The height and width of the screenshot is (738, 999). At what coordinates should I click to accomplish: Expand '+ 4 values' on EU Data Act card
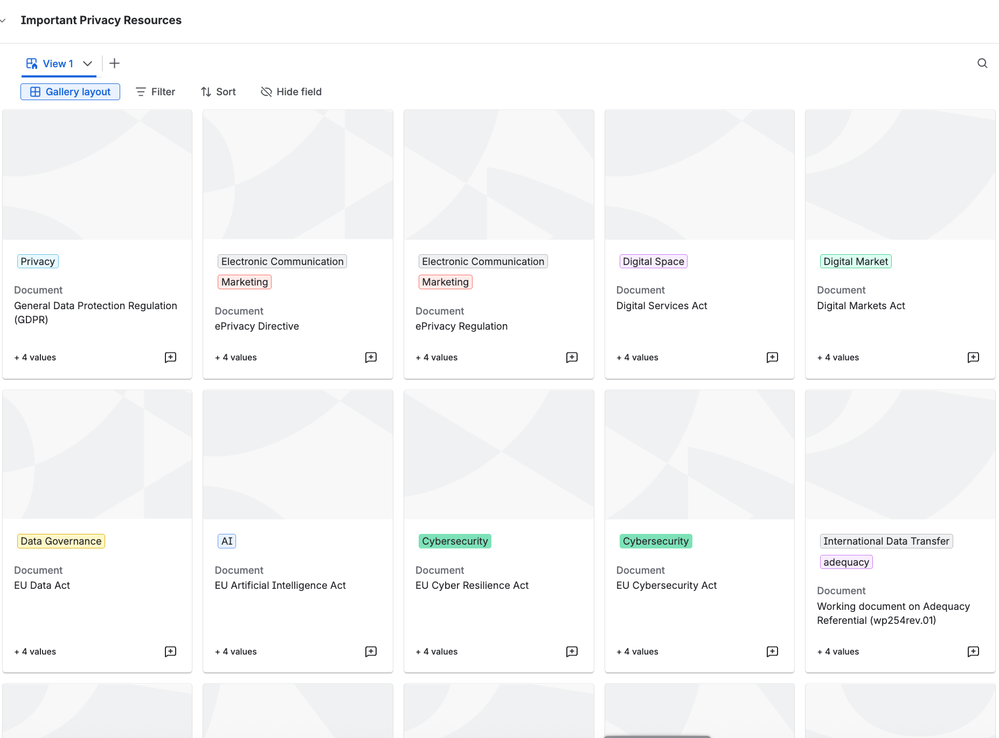[x=35, y=651]
